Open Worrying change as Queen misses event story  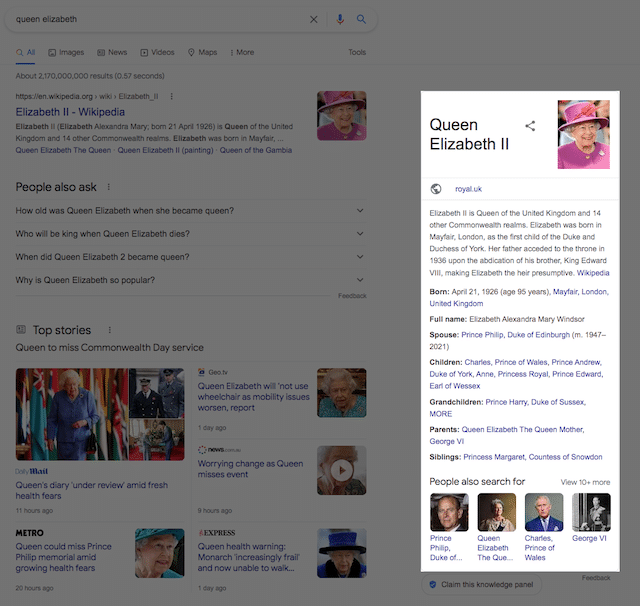coord(250,469)
